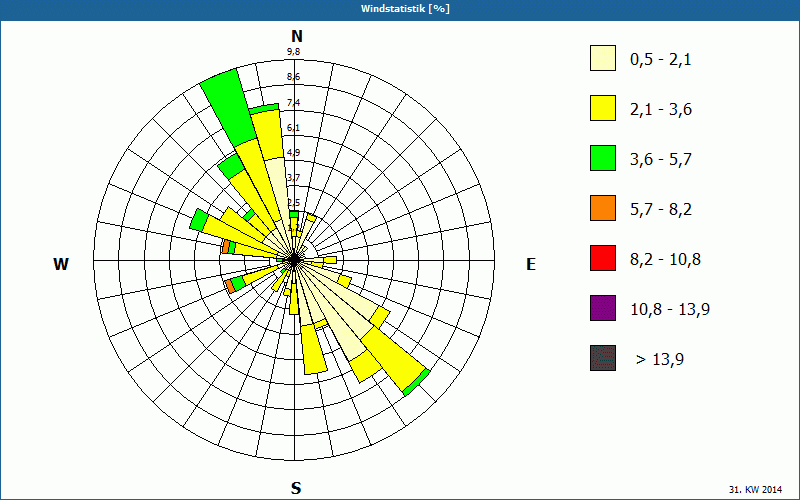Click the purple 10,8 - 13,9 legend swatch
The height and width of the screenshot is (500, 800).
pyautogui.click(x=603, y=308)
